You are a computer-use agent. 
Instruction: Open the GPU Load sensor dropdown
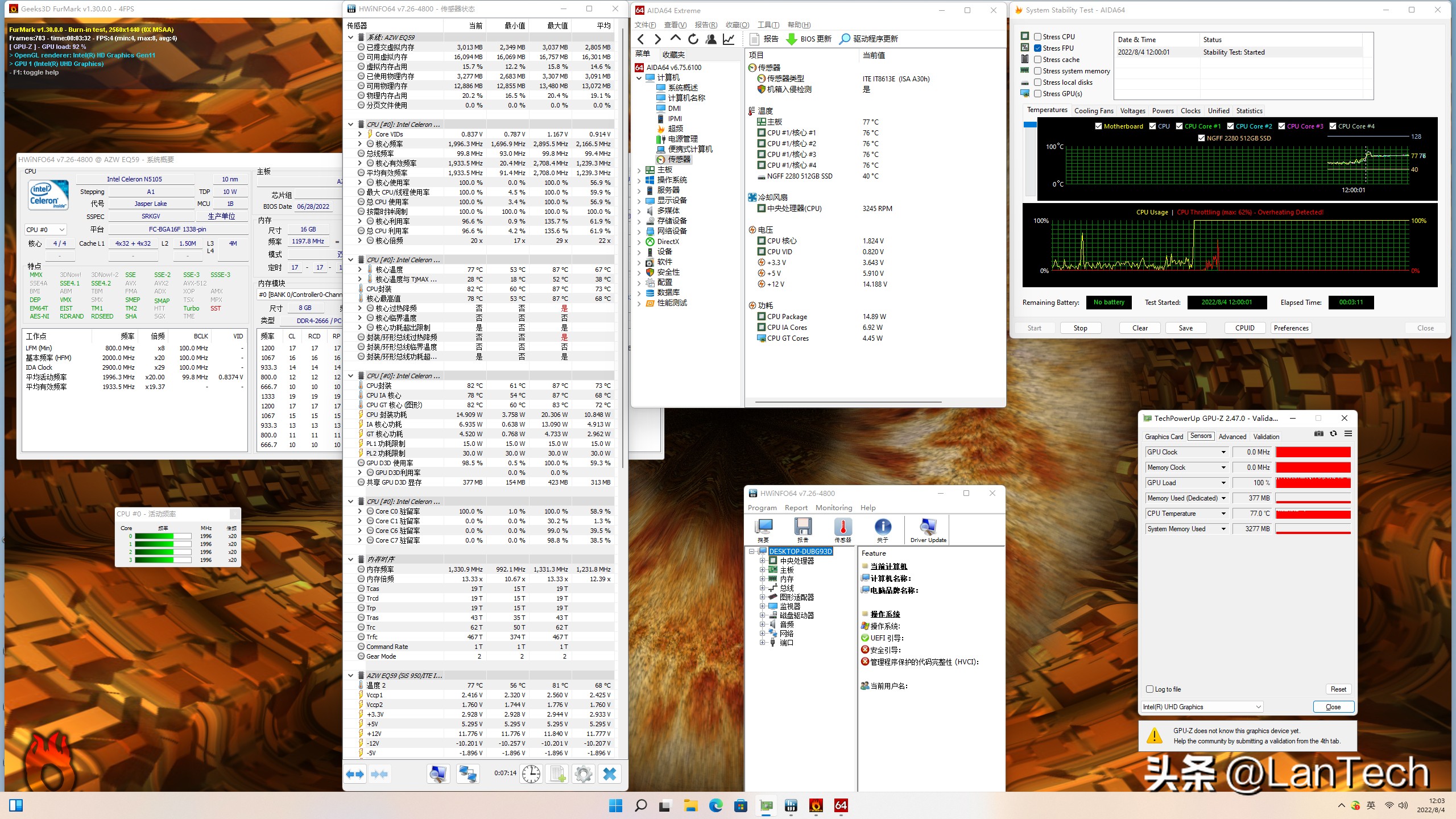(1223, 483)
